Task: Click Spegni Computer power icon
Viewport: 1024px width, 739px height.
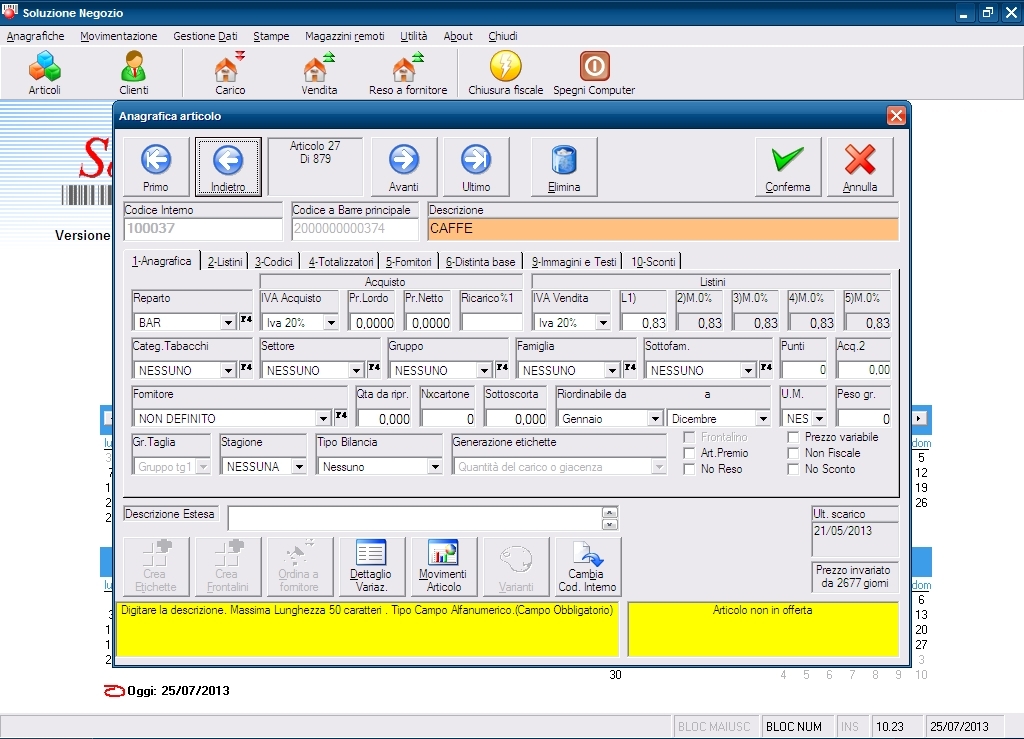Action: click(x=594, y=72)
